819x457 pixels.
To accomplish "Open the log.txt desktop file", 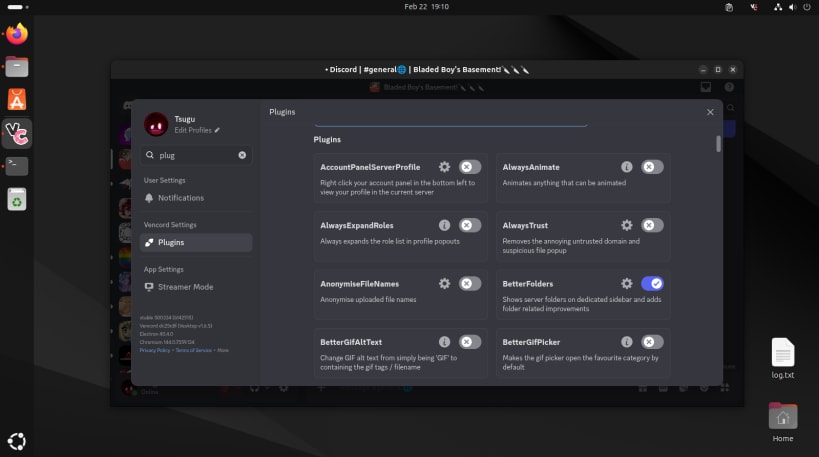I will coord(782,358).
